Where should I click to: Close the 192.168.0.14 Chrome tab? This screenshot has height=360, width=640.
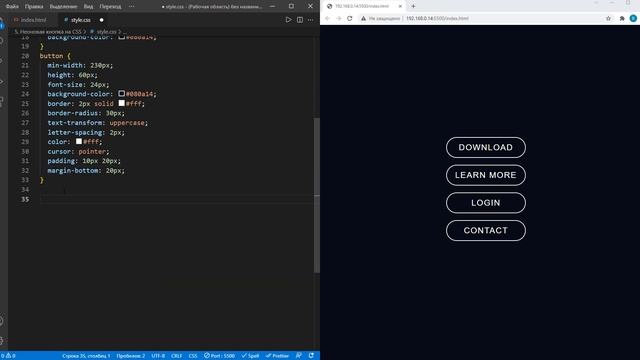tap(400, 6)
